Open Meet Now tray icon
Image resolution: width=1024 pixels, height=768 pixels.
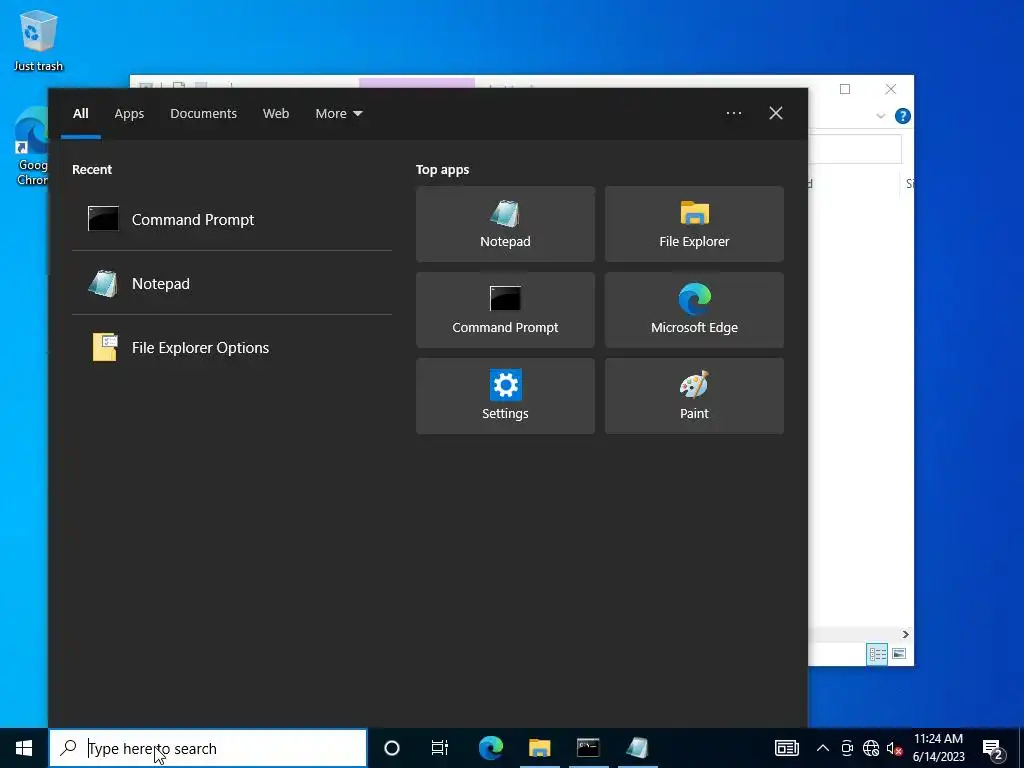[847, 748]
